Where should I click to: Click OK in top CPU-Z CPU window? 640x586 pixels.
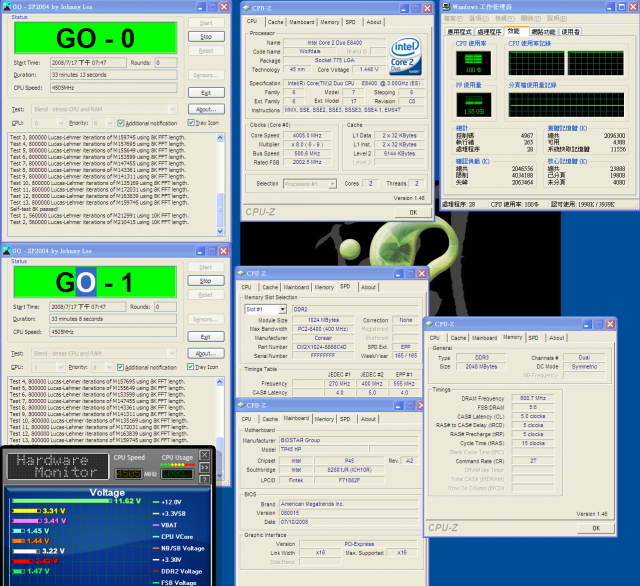[x=413, y=212]
